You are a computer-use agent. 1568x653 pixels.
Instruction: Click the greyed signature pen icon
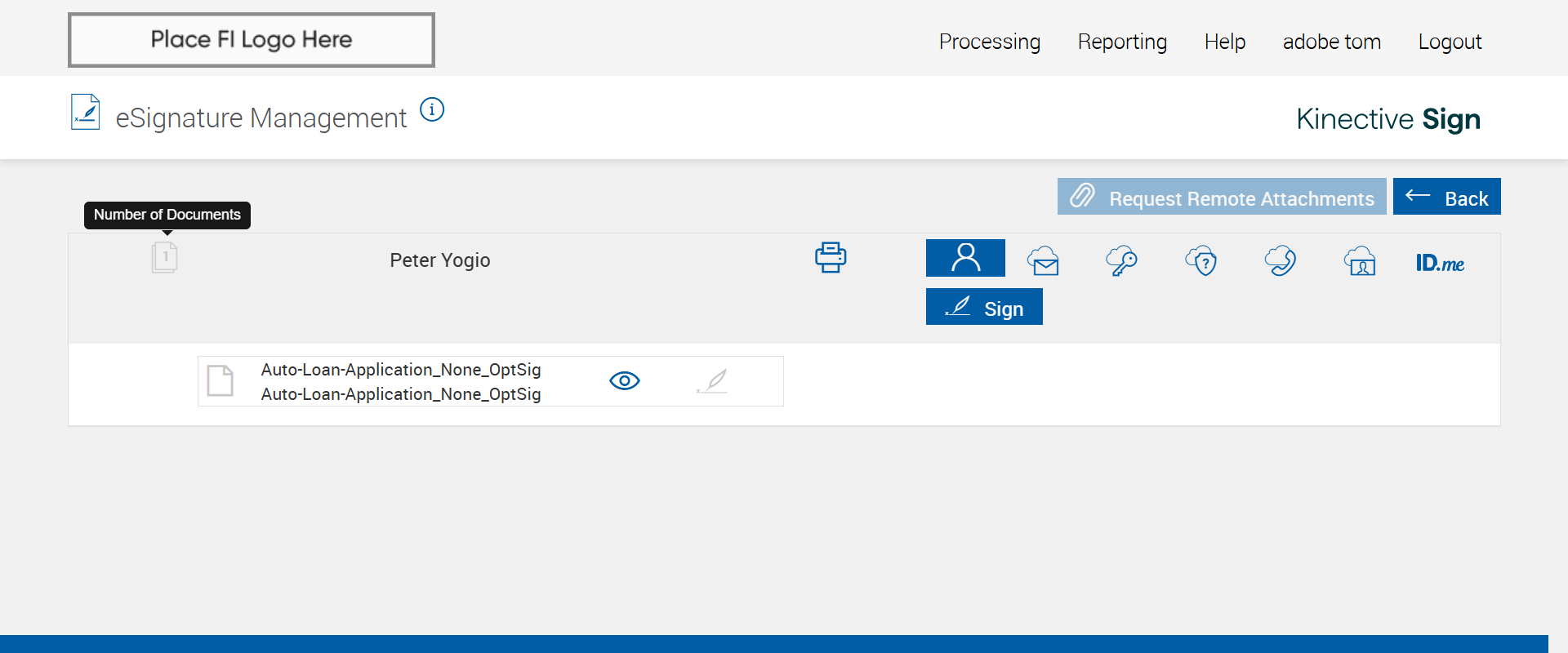tap(712, 381)
